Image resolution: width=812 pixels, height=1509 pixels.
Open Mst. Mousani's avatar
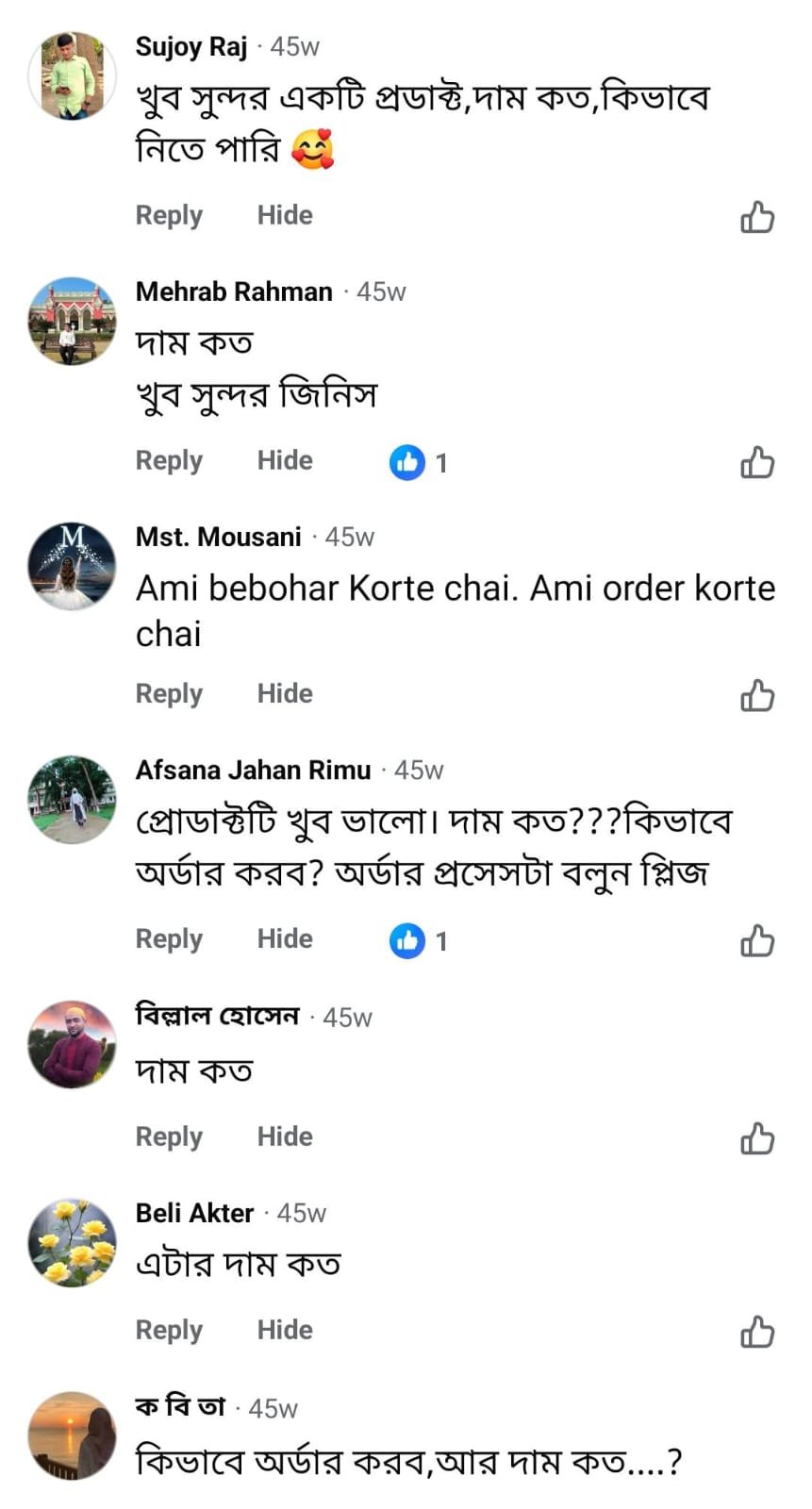click(72, 566)
